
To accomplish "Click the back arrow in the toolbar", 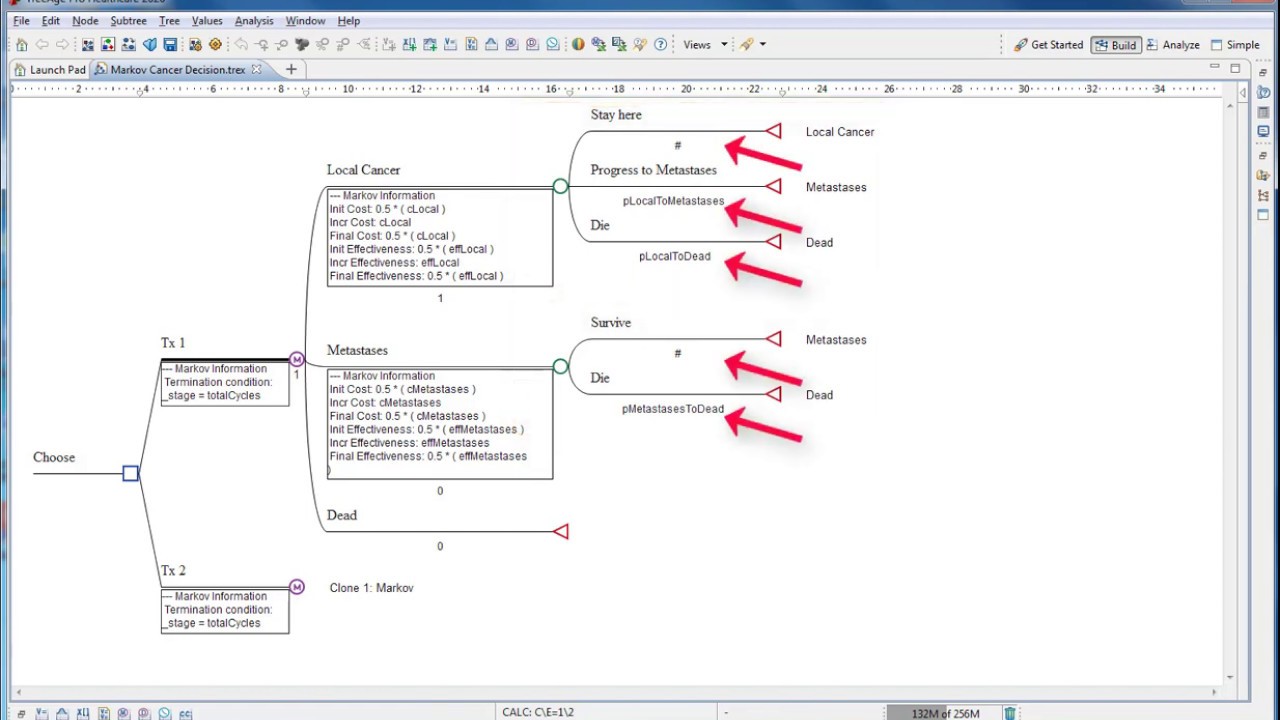I will click(42, 45).
